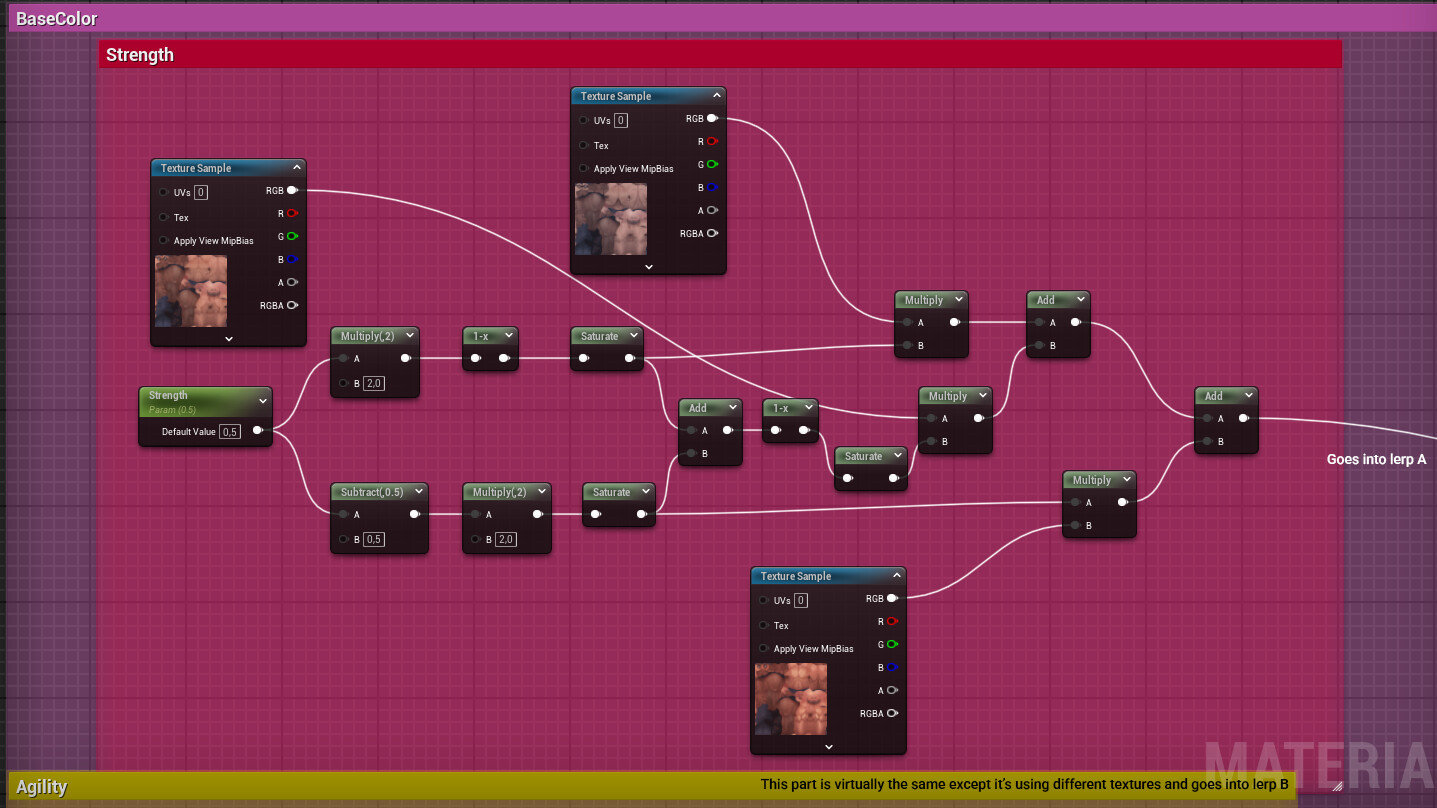
Task: Click the output pin of the Saturate node after the first 1-x
Action: (630, 358)
